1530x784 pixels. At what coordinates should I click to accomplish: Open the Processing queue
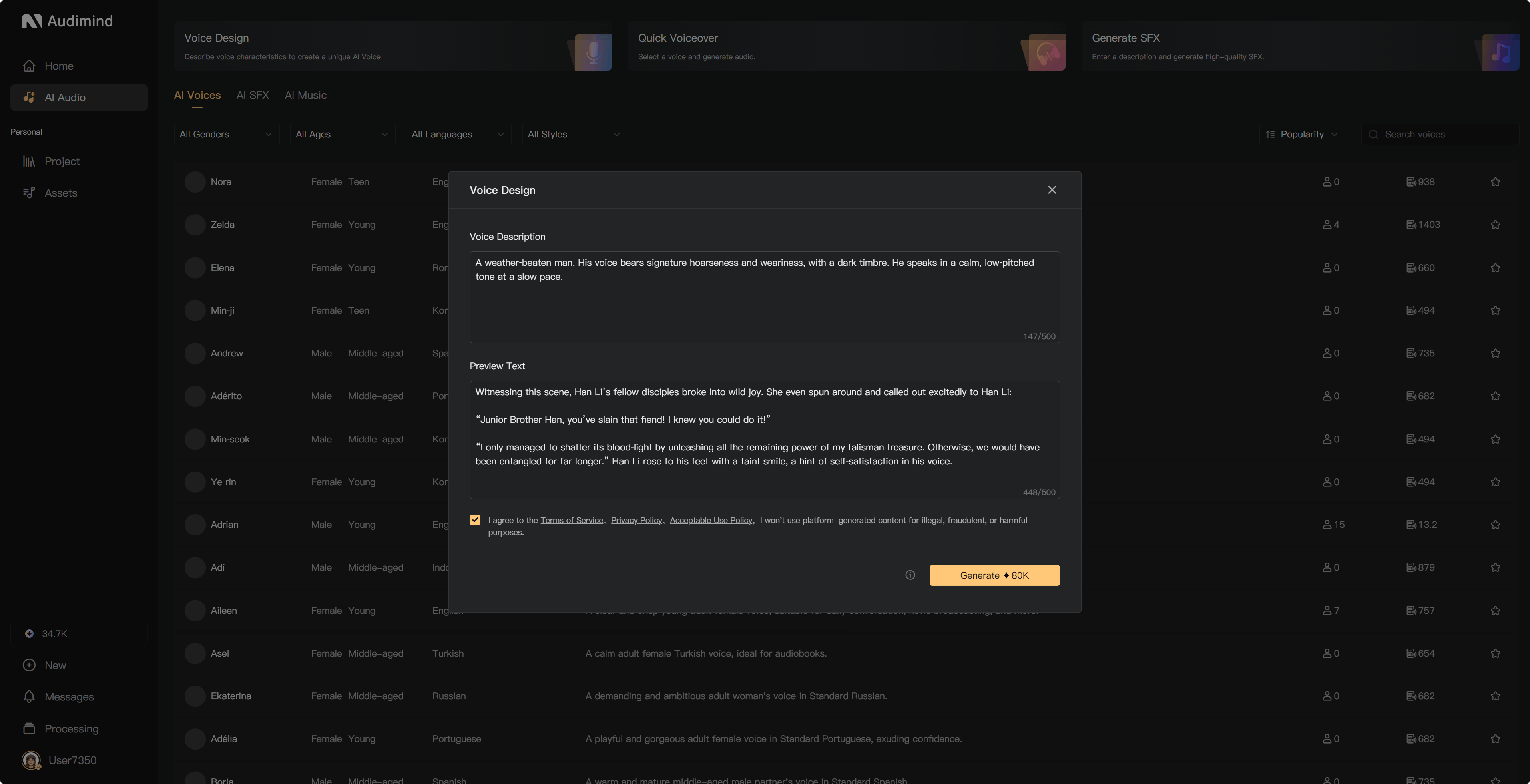tap(78, 729)
